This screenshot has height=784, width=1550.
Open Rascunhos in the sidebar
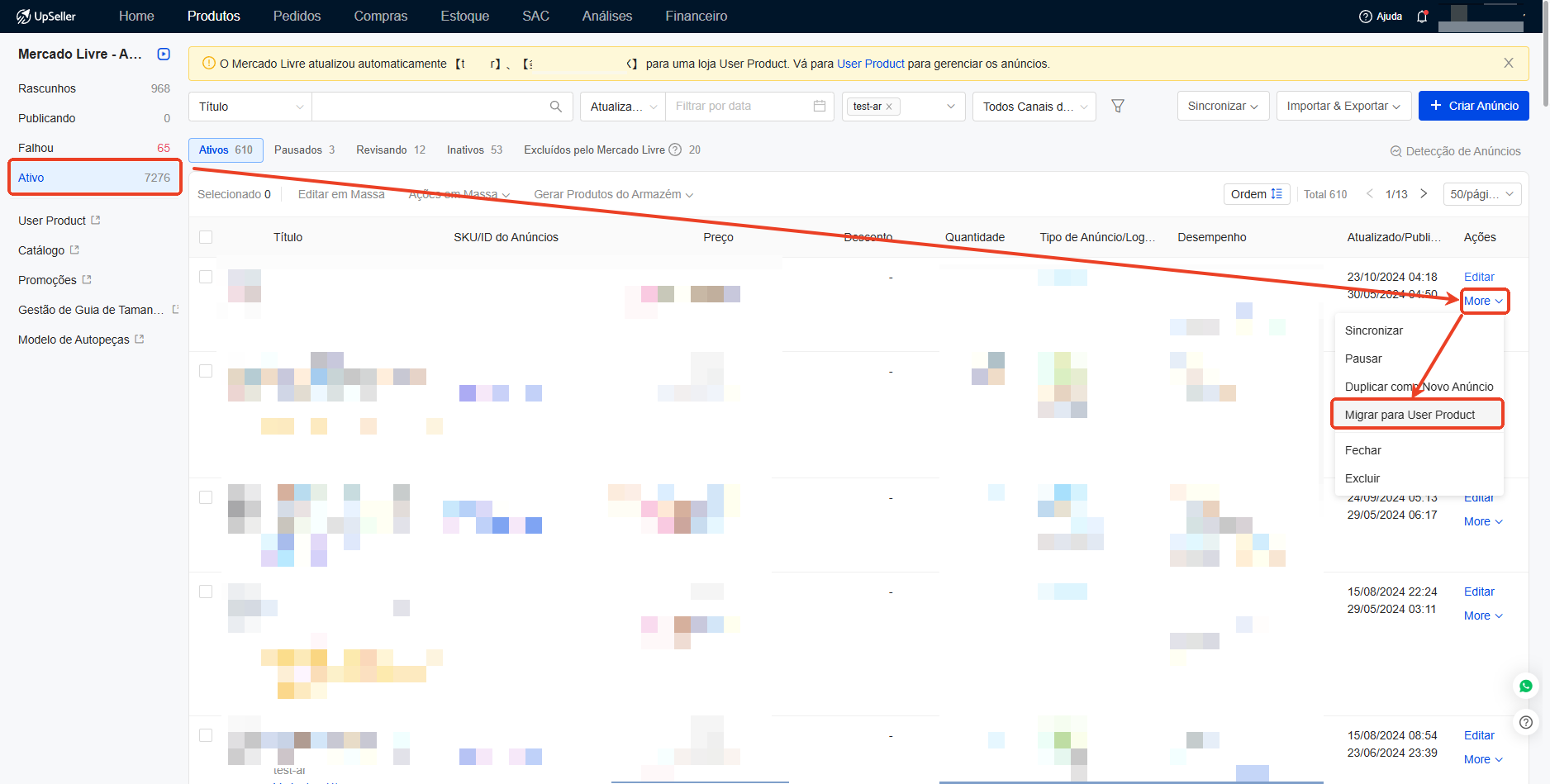(94, 88)
